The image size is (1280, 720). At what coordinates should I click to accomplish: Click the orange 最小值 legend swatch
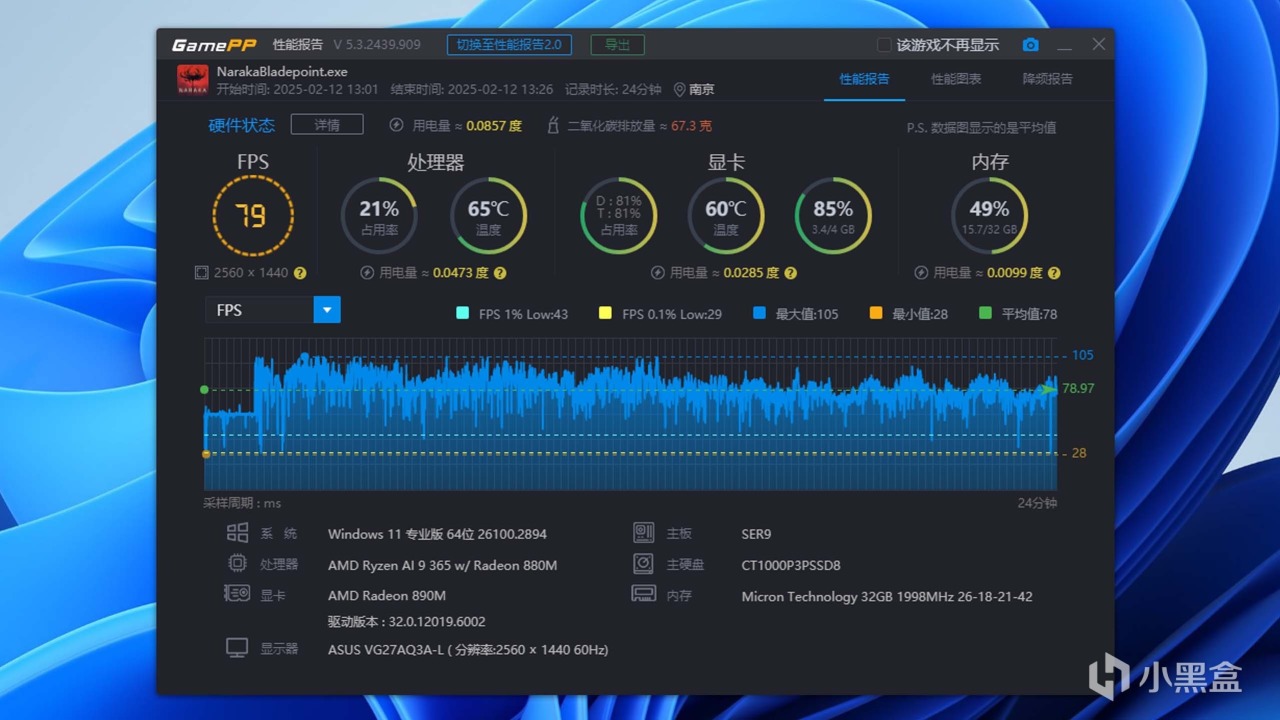click(876, 313)
